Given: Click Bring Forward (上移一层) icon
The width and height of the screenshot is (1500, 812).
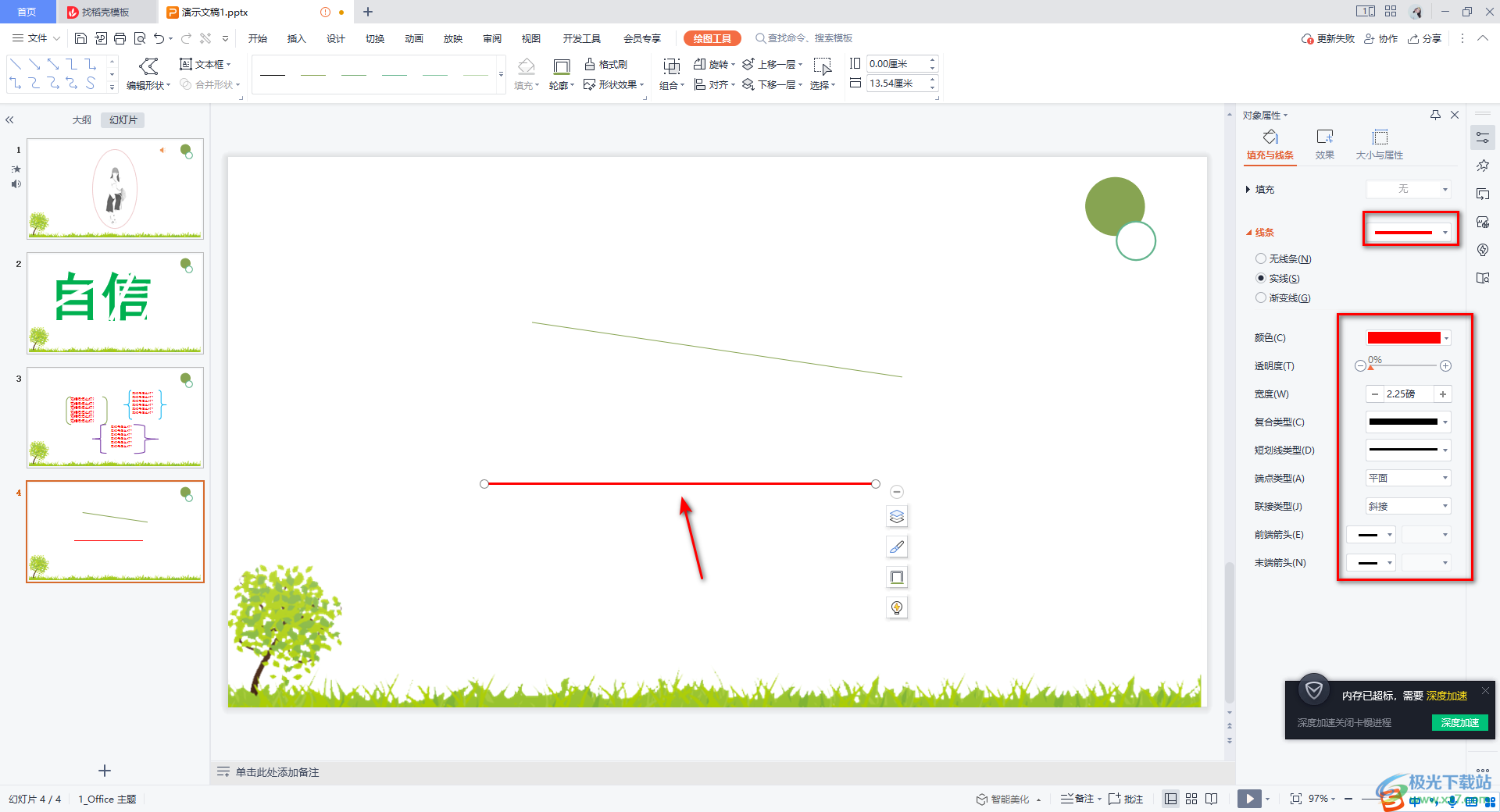Looking at the screenshot, I should [x=748, y=64].
